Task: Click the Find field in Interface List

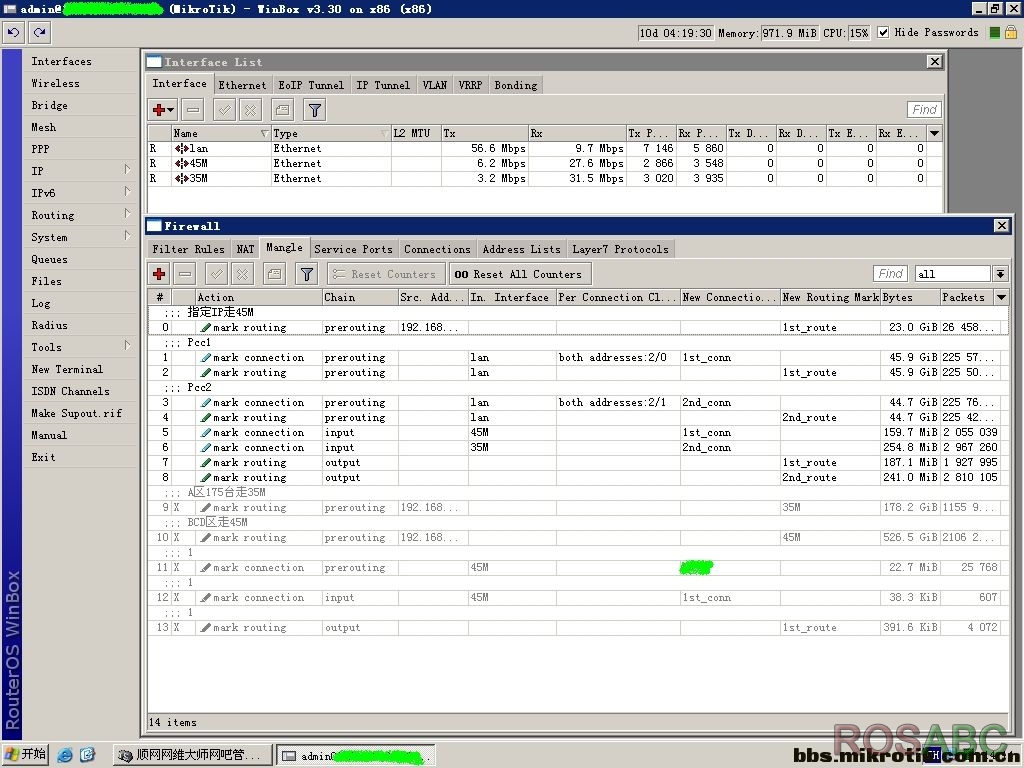Action: tap(924, 110)
